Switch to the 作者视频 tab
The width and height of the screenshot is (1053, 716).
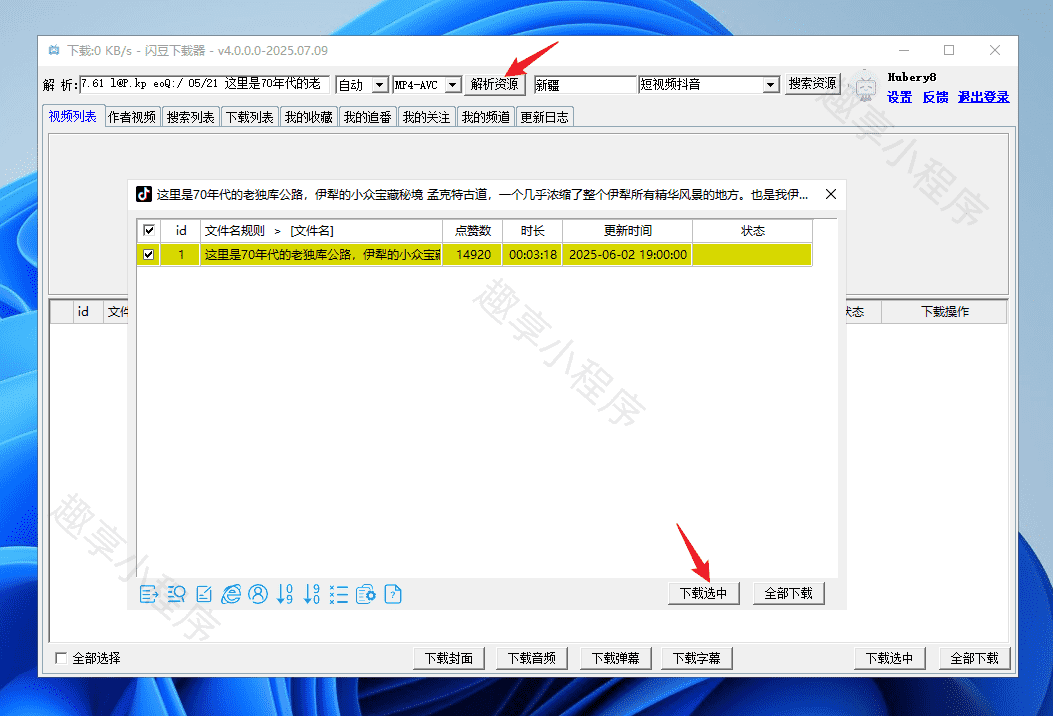pyautogui.click(x=132, y=117)
